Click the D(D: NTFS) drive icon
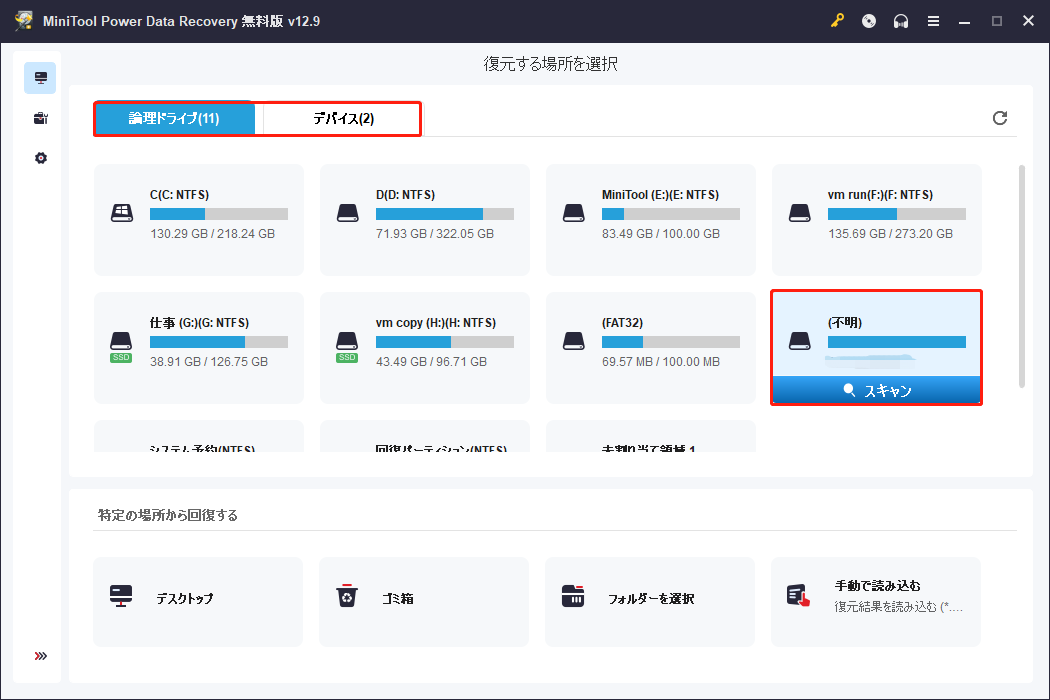1050x700 pixels. [x=348, y=213]
